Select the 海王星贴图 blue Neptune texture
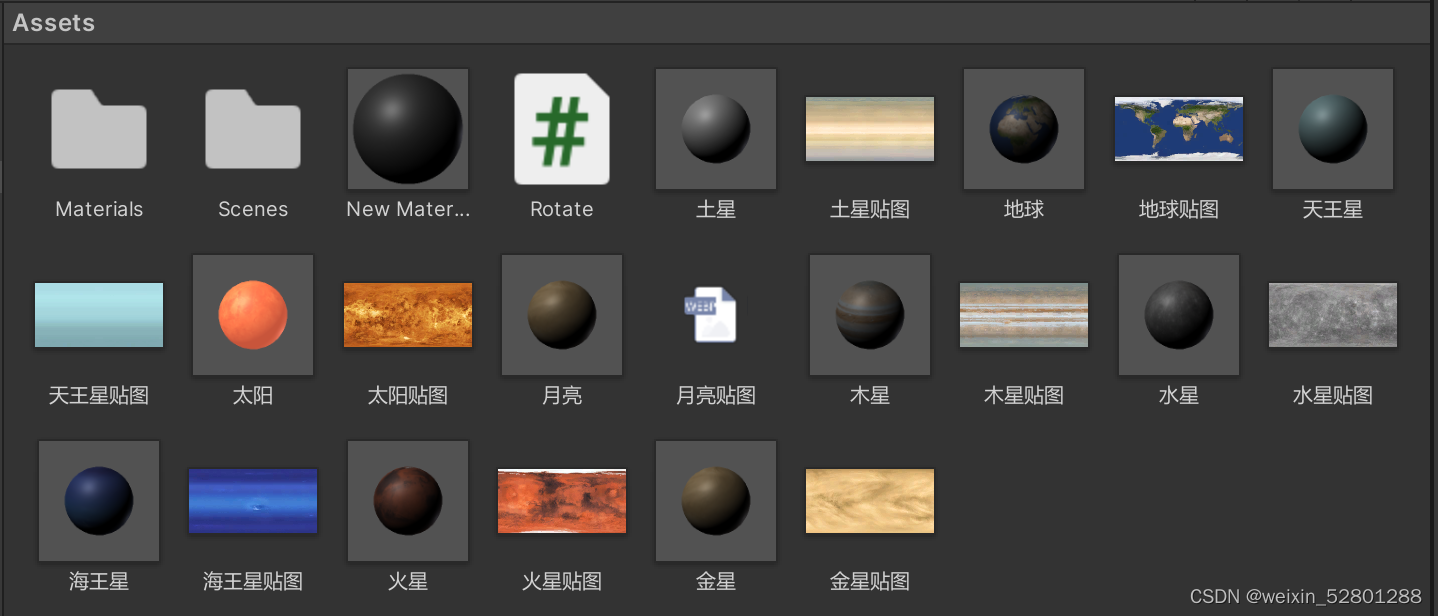Image resolution: width=1438 pixels, height=616 pixels. pyautogui.click(x=252, y=500)
